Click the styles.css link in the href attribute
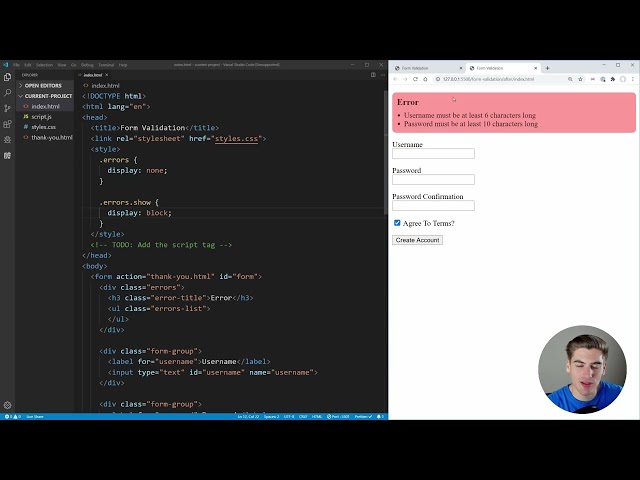 236,139
